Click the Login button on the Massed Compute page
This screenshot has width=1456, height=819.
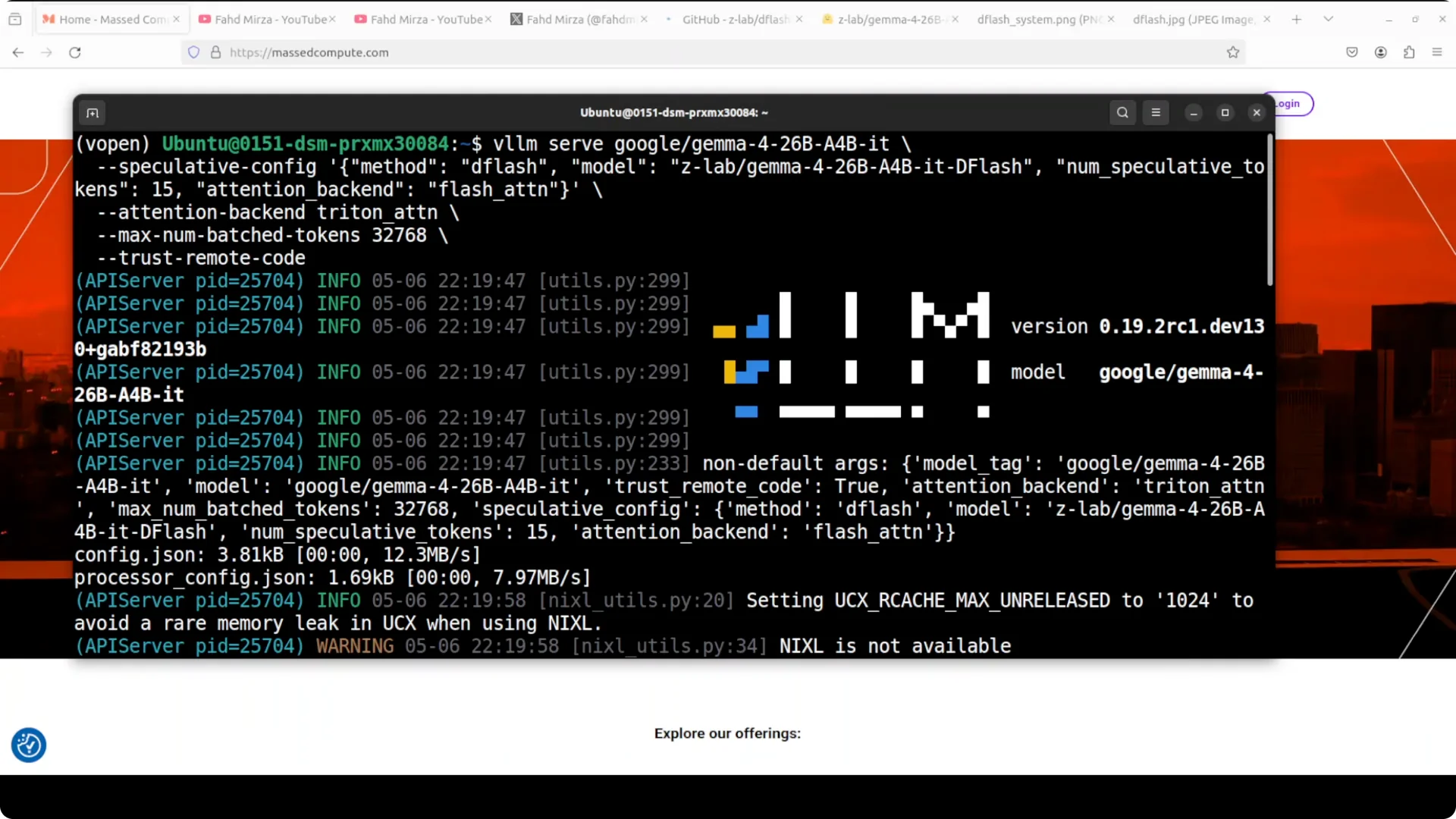(1288, 104)
